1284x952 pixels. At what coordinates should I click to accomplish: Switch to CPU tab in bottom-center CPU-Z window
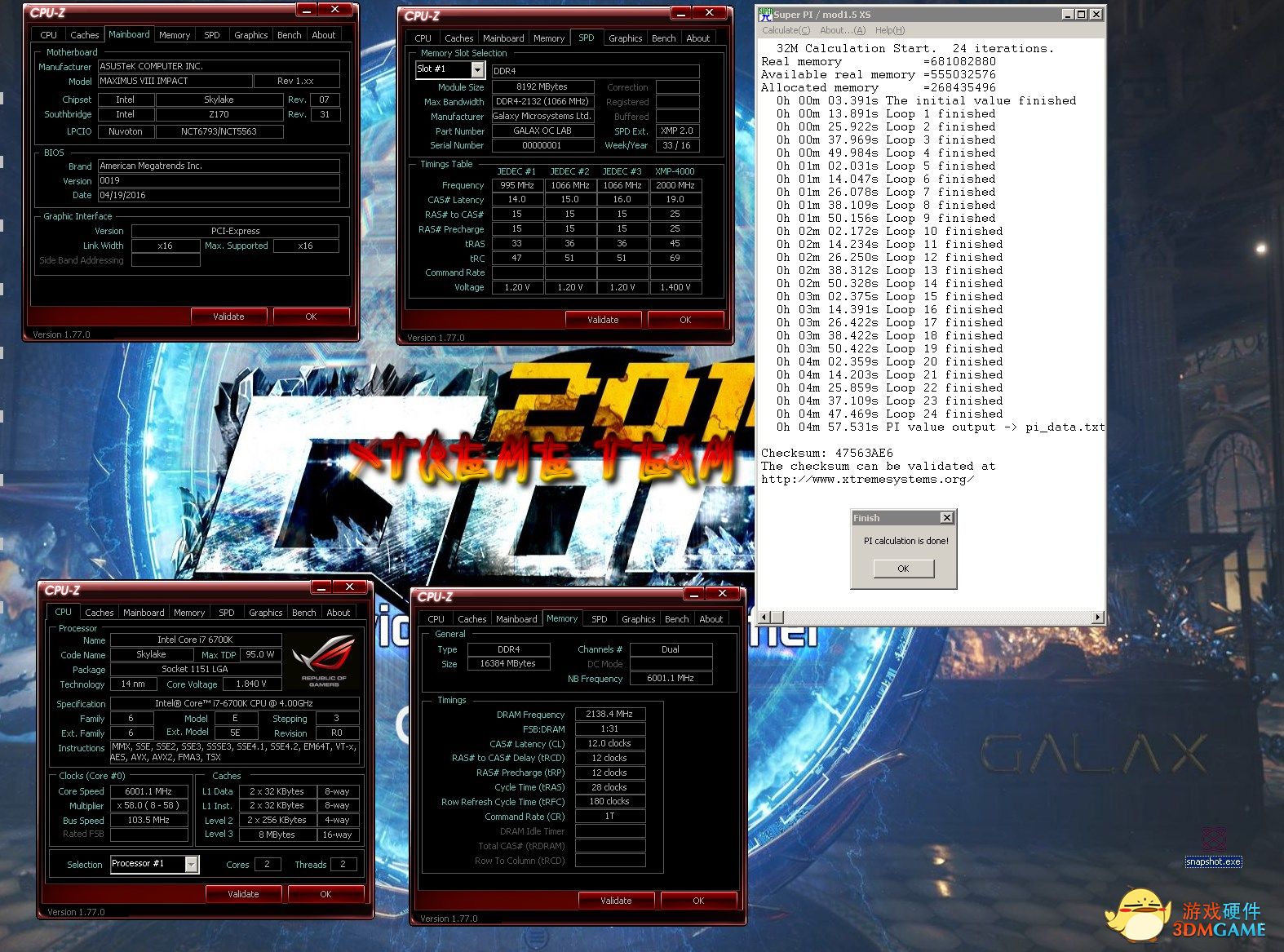436,619
